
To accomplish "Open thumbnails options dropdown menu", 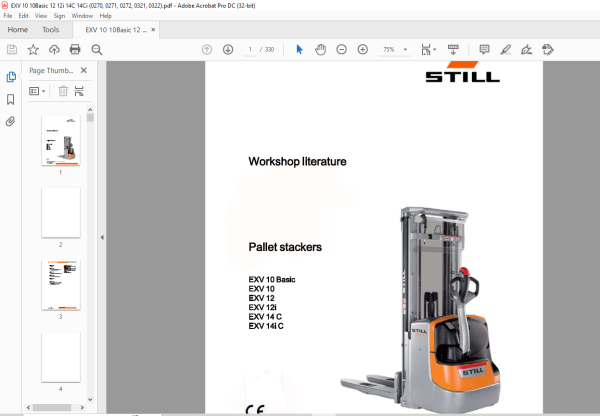I will 37,91.
